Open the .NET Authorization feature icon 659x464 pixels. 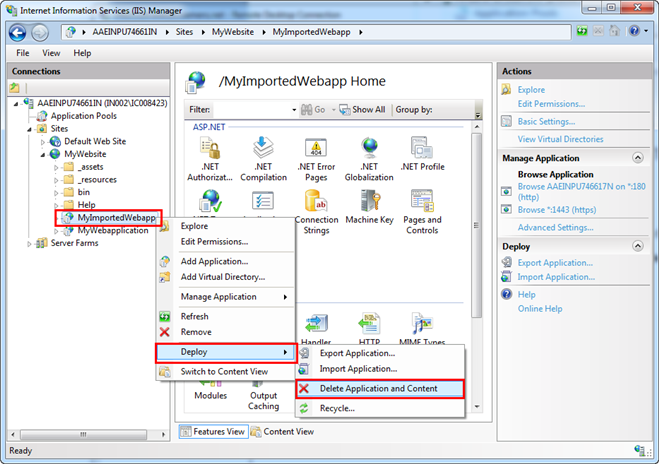click(x=210, y=155)
